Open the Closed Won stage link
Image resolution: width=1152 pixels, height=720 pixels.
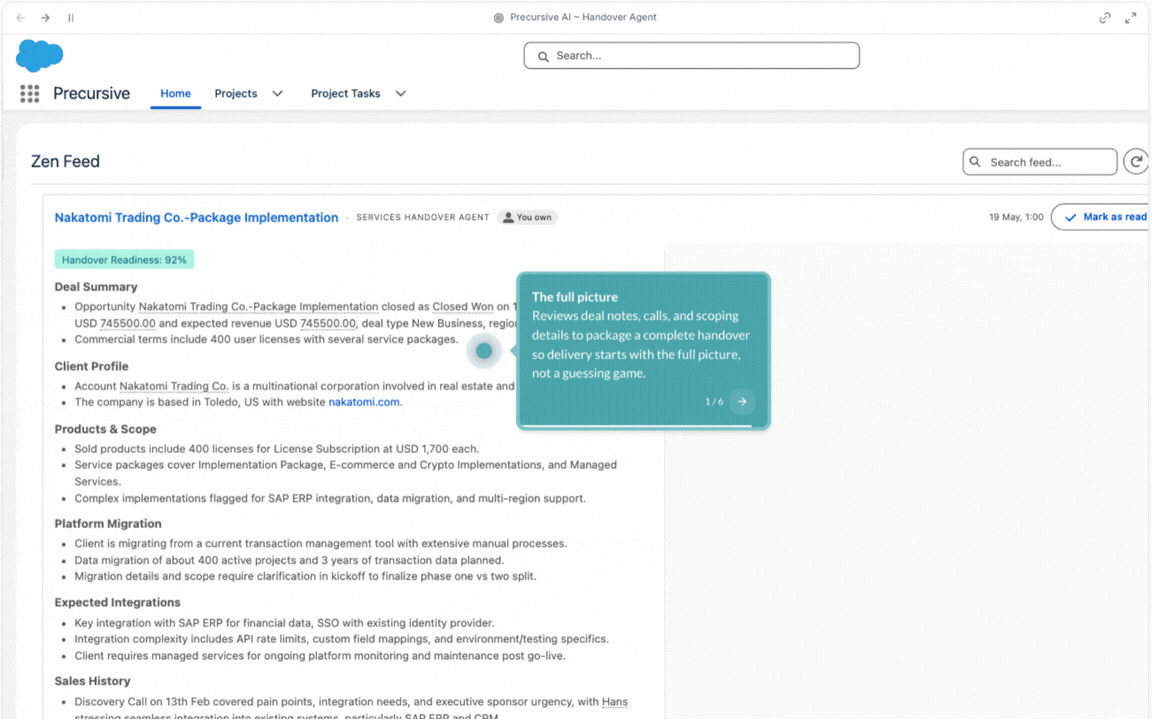coord(463,306)
